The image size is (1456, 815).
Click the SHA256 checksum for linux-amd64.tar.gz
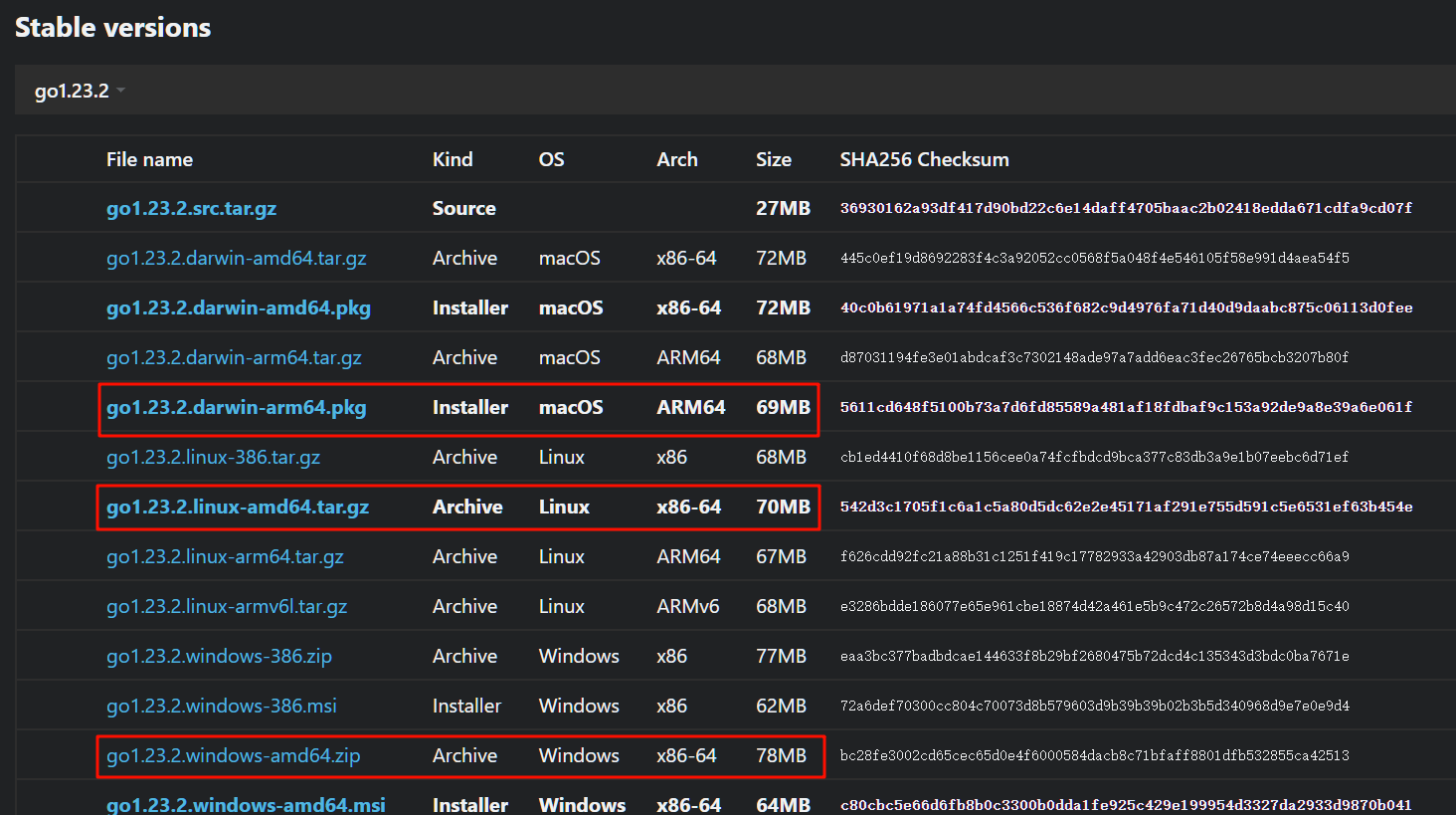pyautogui.click(x=1126, y=507)
